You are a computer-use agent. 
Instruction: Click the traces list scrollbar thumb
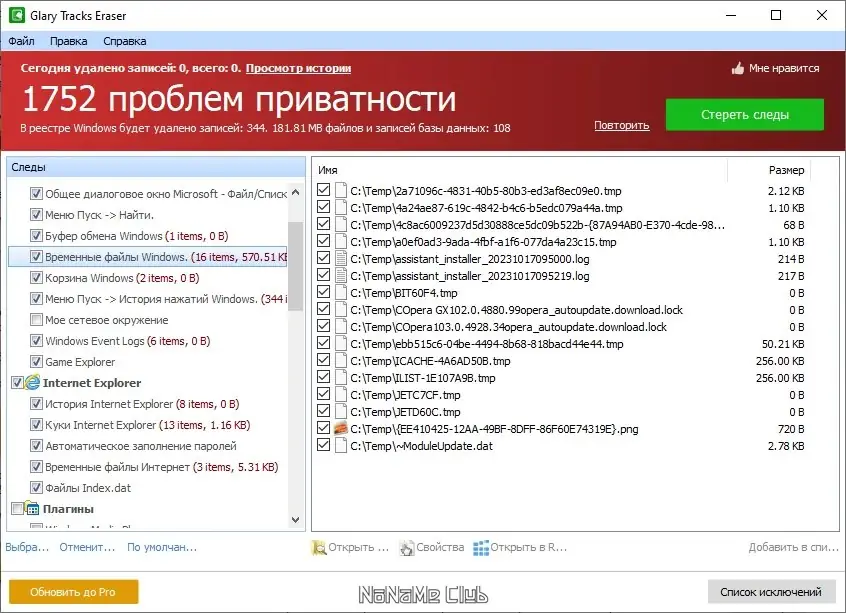point(295,266)
